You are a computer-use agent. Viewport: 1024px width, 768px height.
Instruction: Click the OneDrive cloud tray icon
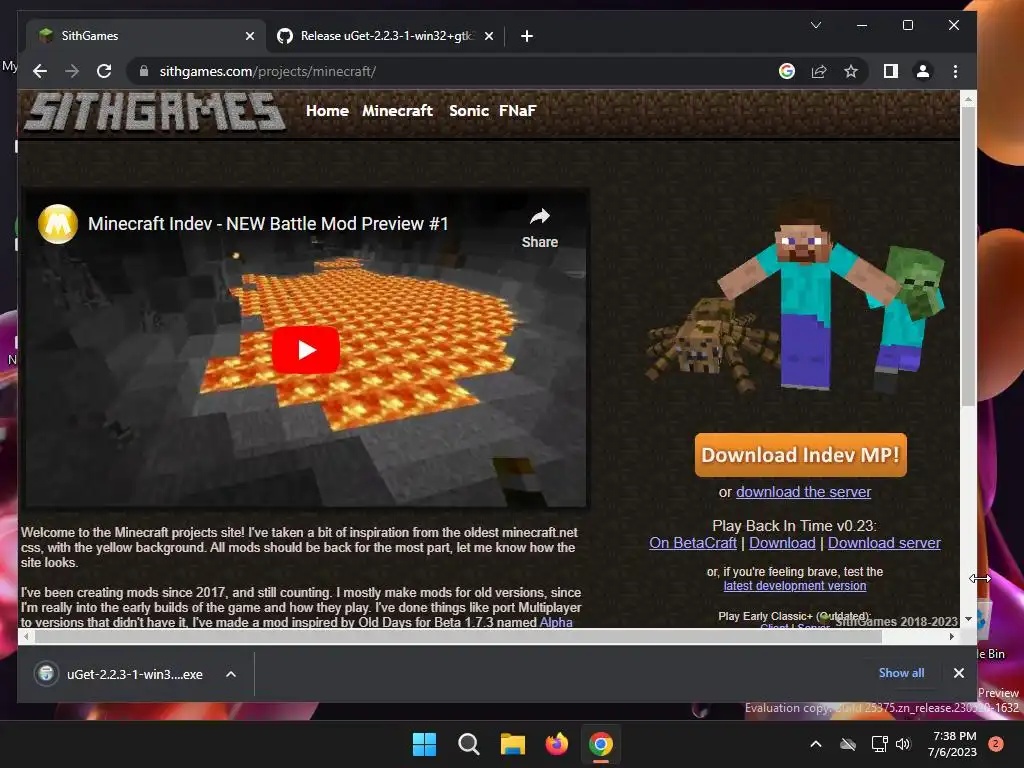tap(848, 744)
